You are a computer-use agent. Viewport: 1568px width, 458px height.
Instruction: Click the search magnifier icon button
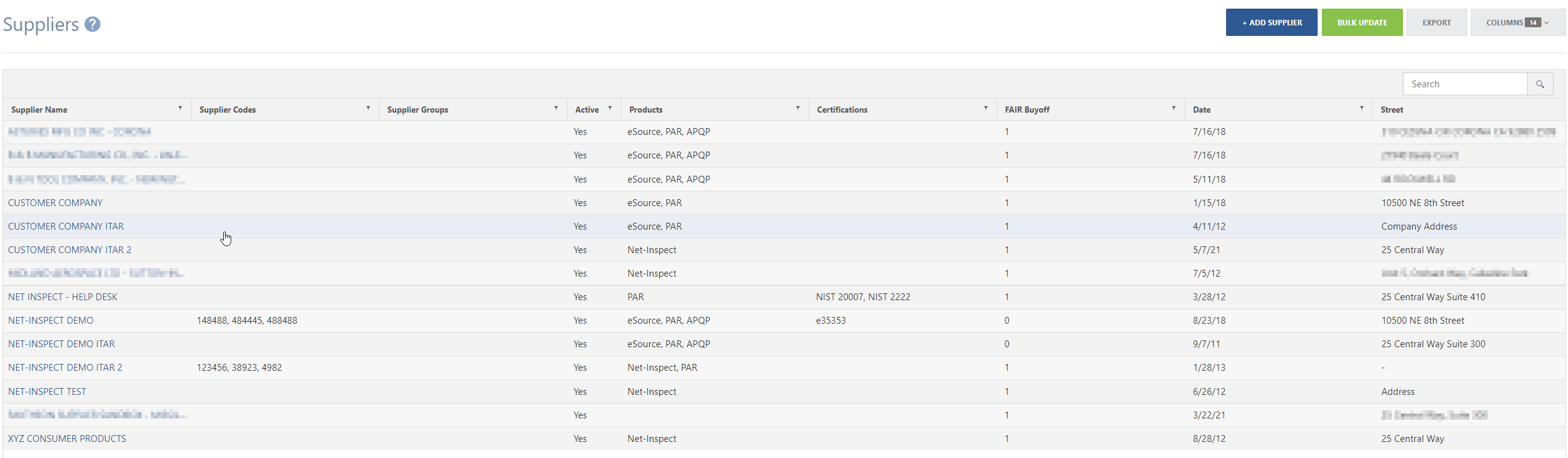click(x=1540, y=84)
